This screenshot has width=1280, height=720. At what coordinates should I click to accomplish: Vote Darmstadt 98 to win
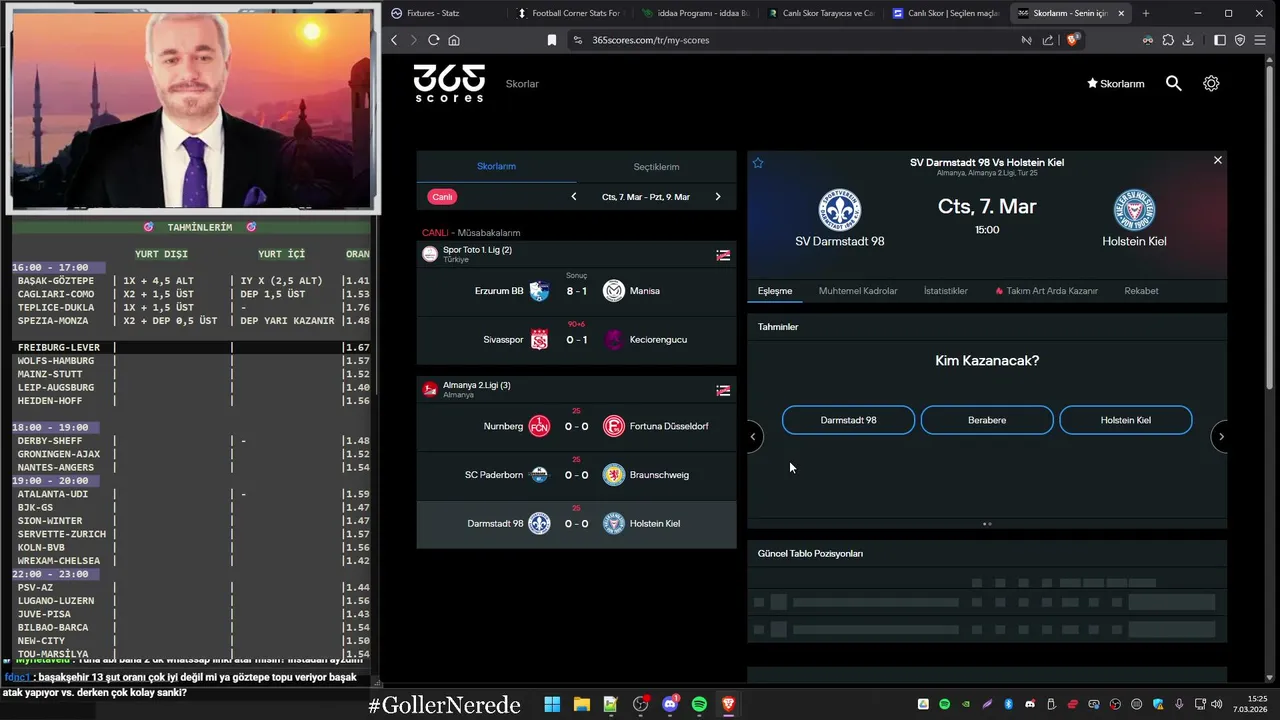tap(848, 420)
